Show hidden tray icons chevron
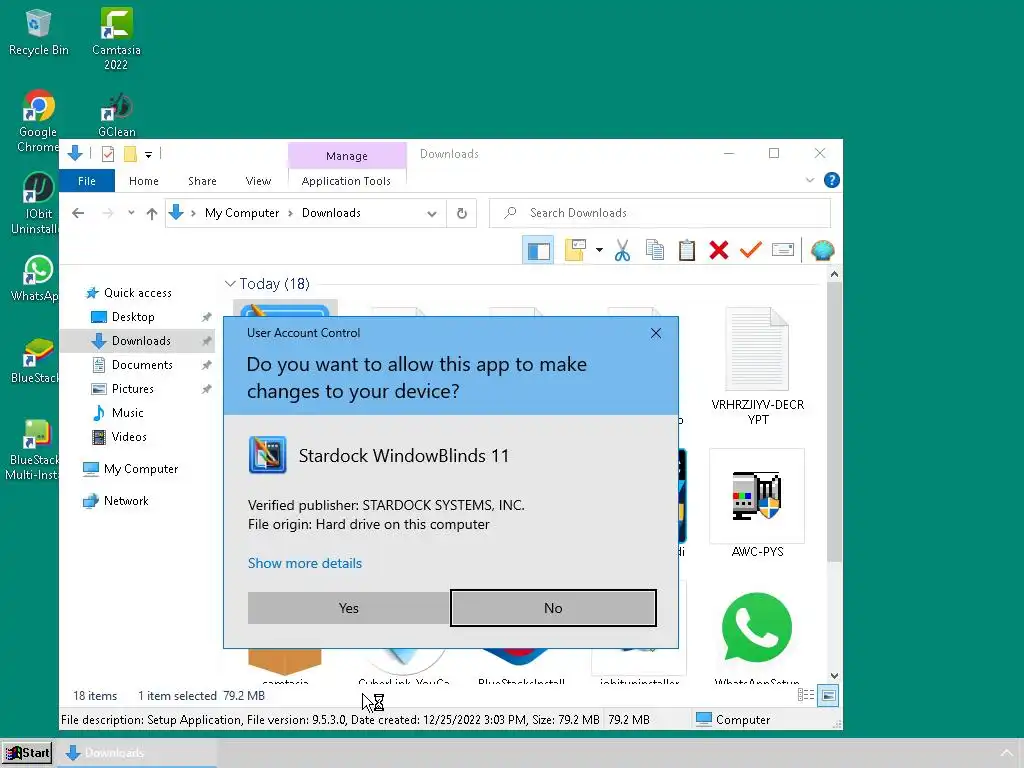Image resolution: width=1024 pixels, height=768 pixels. tap(1006, 753)
